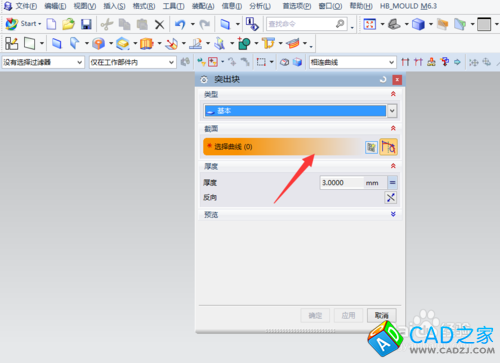Click the delete X icon in toolbar
This screenshot has height=363, width=500.
coord(160,24)
